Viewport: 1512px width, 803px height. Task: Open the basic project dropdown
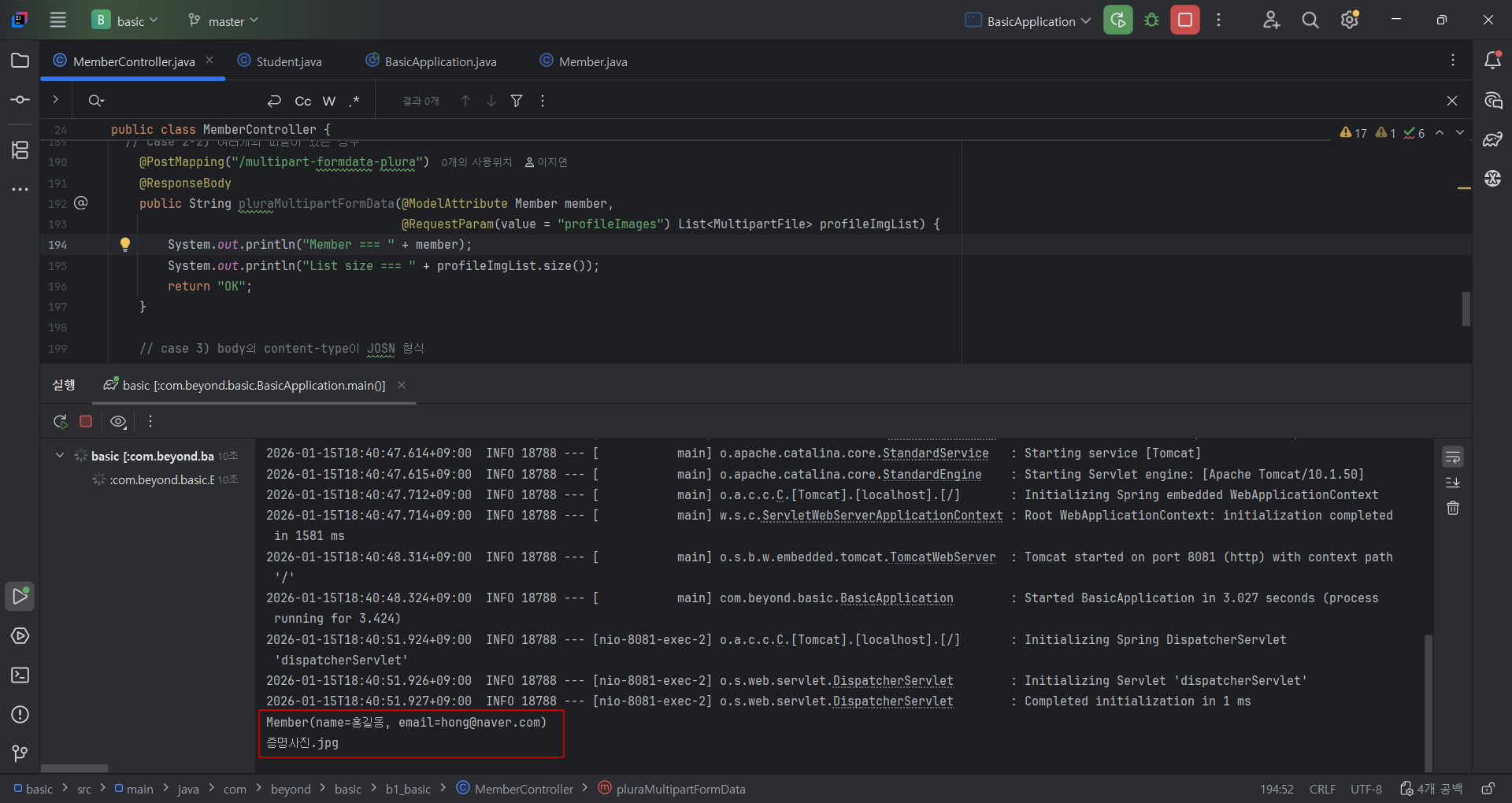[x=125, y=20]
